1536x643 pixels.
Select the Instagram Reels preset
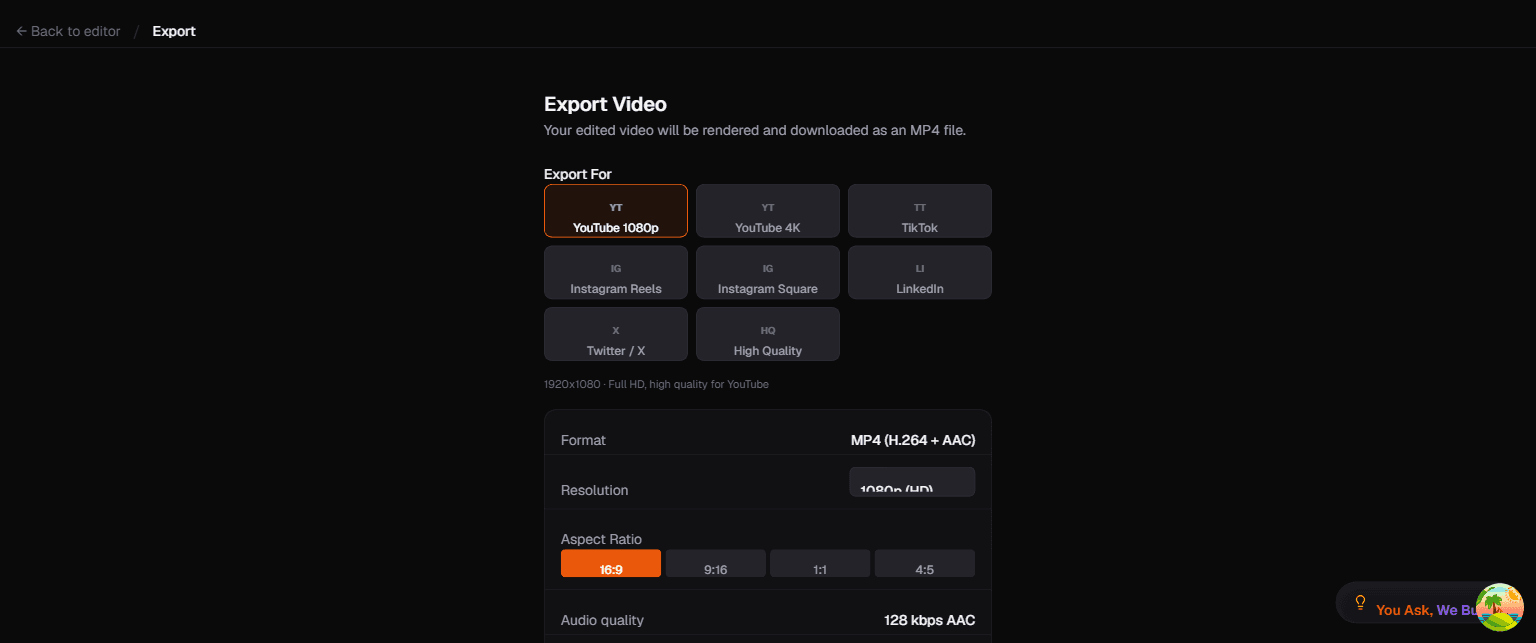click(x=615, y=272)
